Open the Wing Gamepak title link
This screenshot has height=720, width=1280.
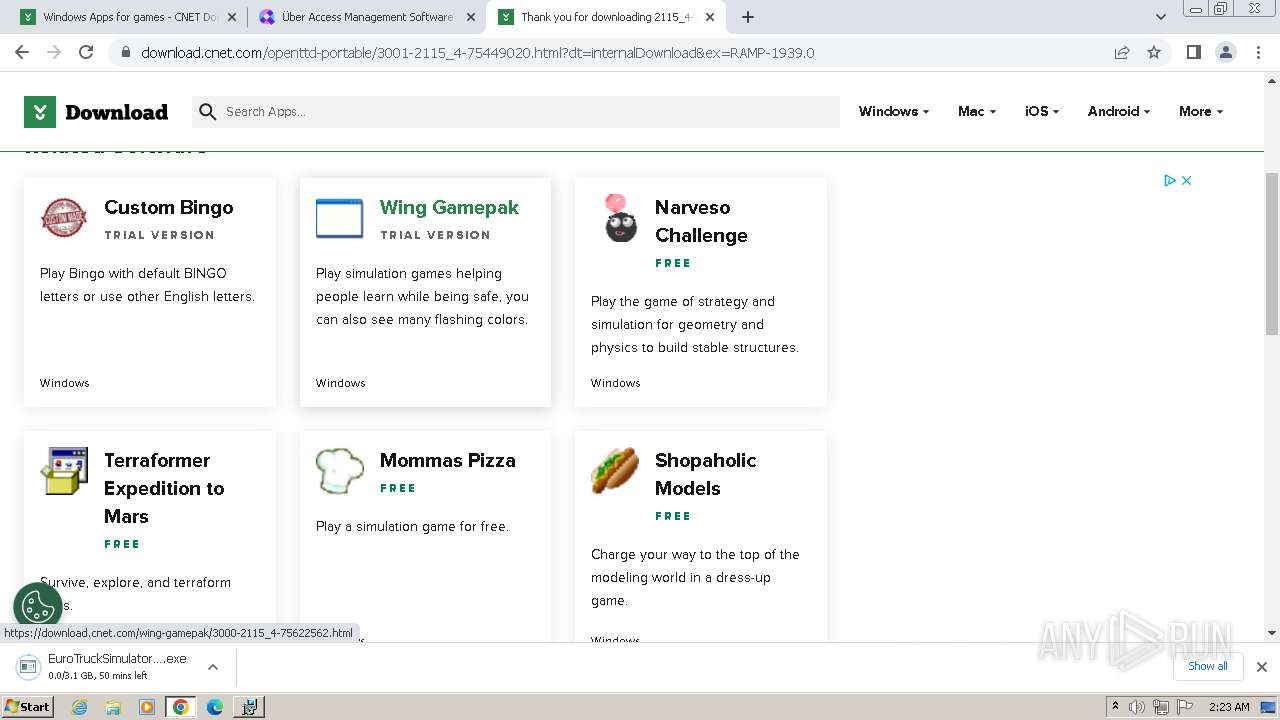tap(449, 207)
